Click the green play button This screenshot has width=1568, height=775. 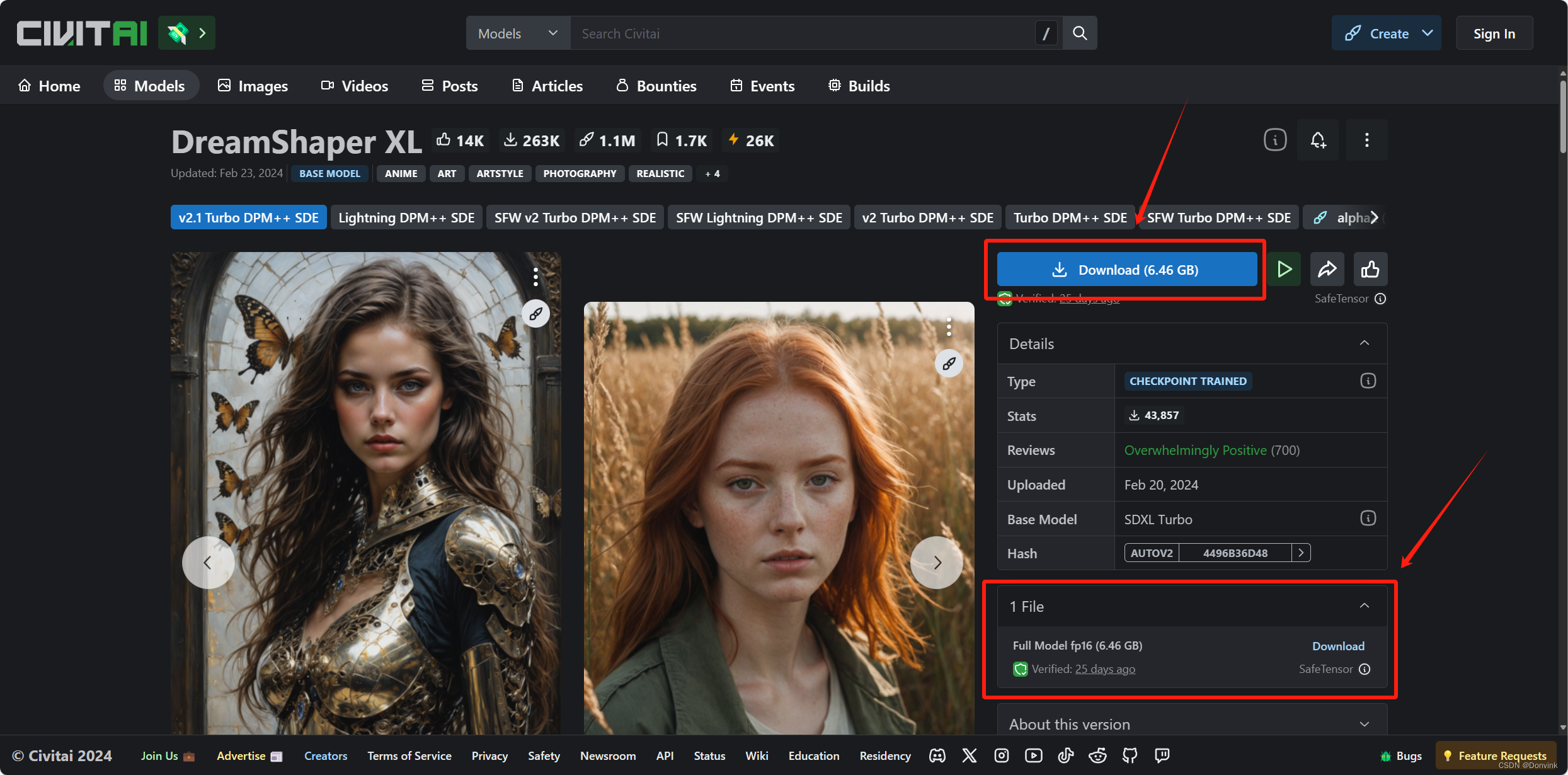tap(1284, 270)
